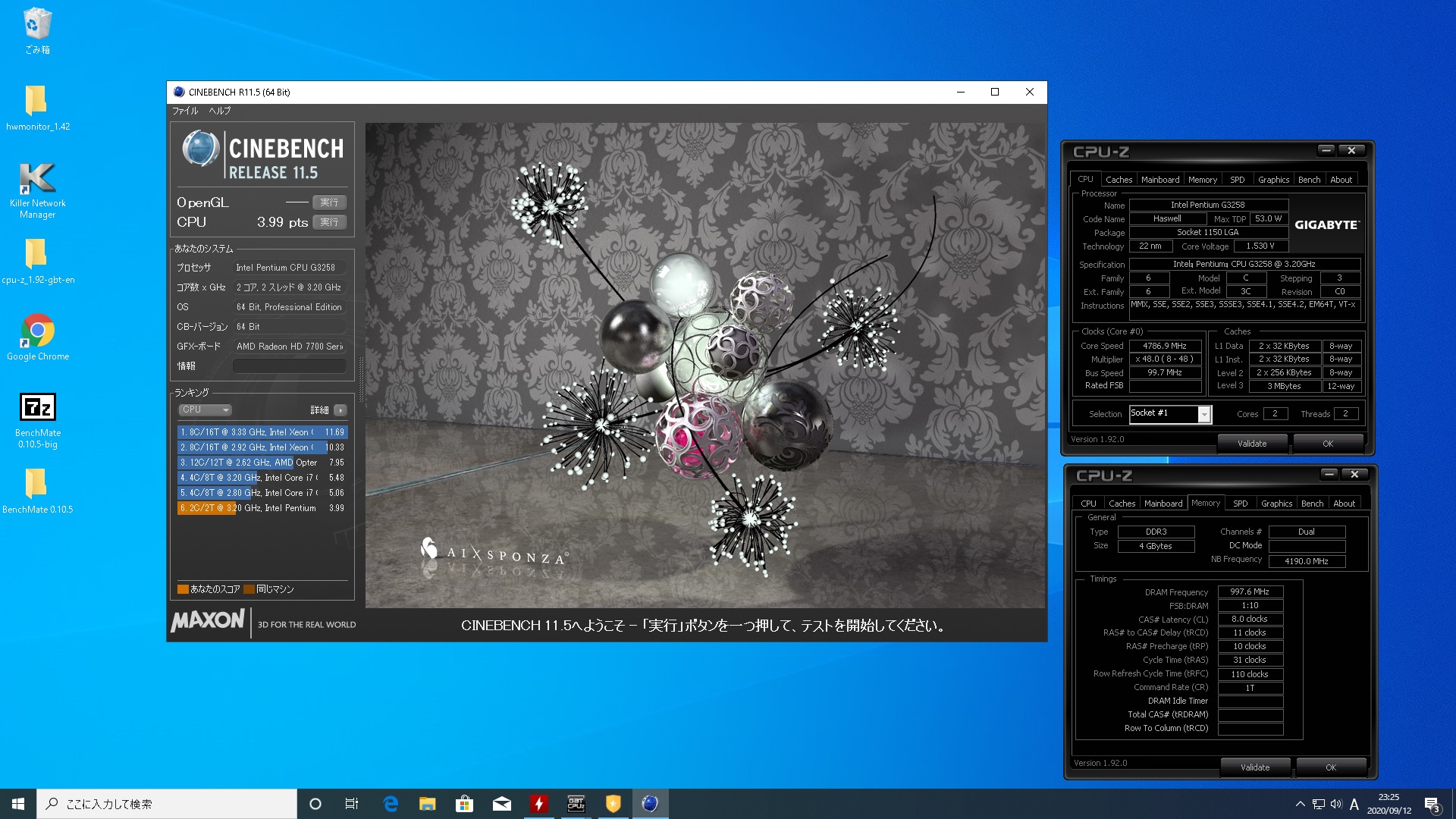Open Graphics tab in upper CPU-Z
Screen dimensions: 1456x819
tap(1273, 180)
